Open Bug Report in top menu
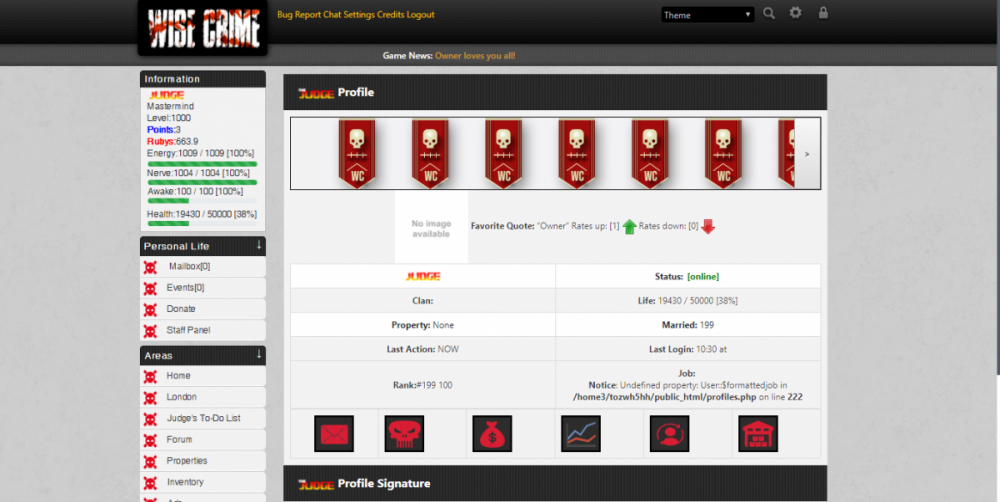This screenshot has height=502, width=1000. pyautogui.click(x=298, y=15)
